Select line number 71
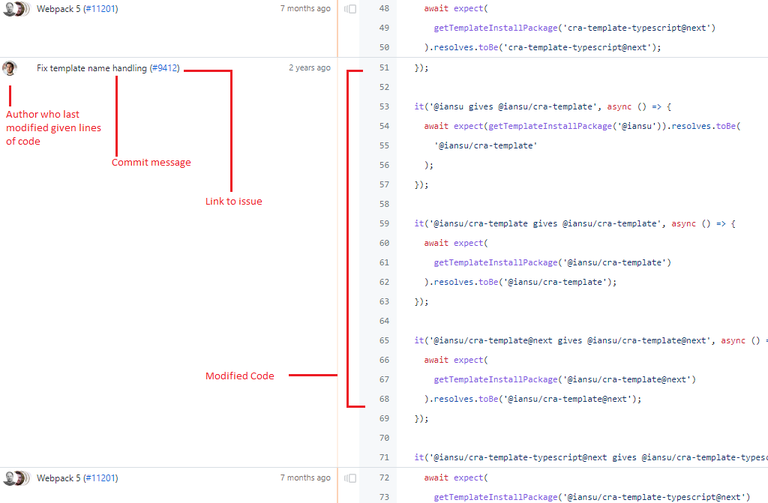Image resolution: width=768 pixels, height=503 pixels. pyautogui.click(x=384, y=457)
